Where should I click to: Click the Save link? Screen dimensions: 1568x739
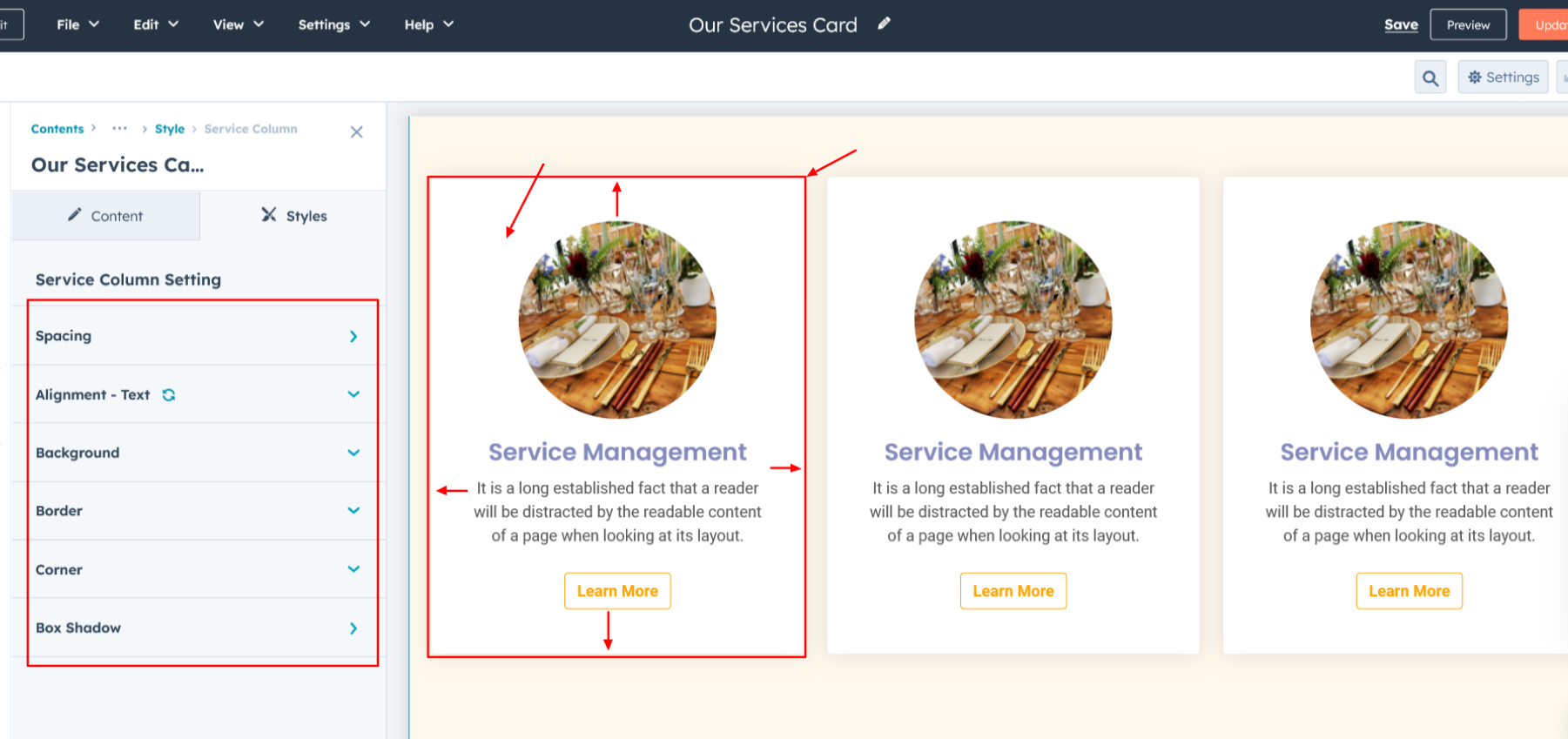click(1401, 24)
